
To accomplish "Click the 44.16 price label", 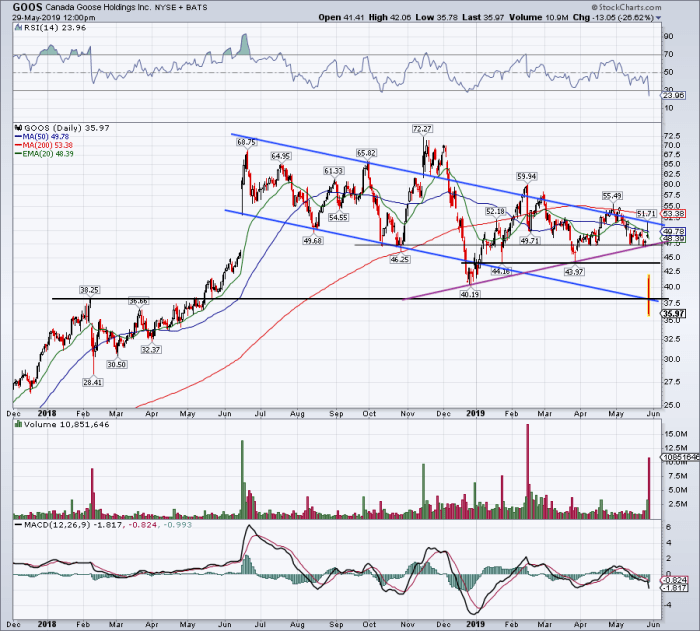I will [x=500, y=271].
